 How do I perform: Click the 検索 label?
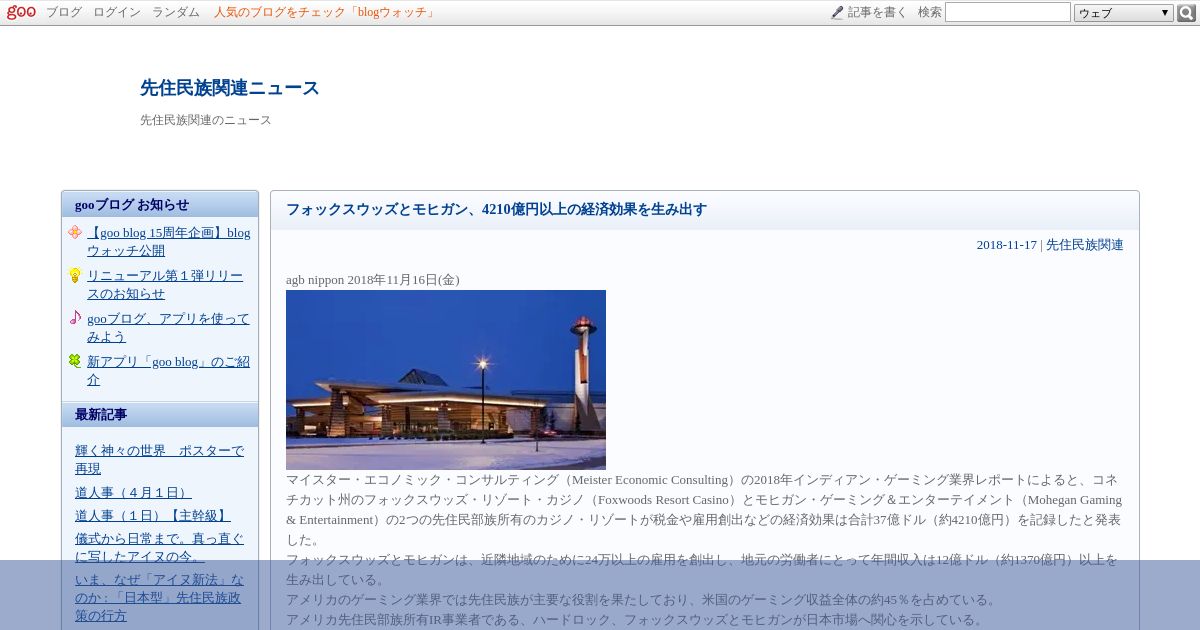click(x=930, y=12)
